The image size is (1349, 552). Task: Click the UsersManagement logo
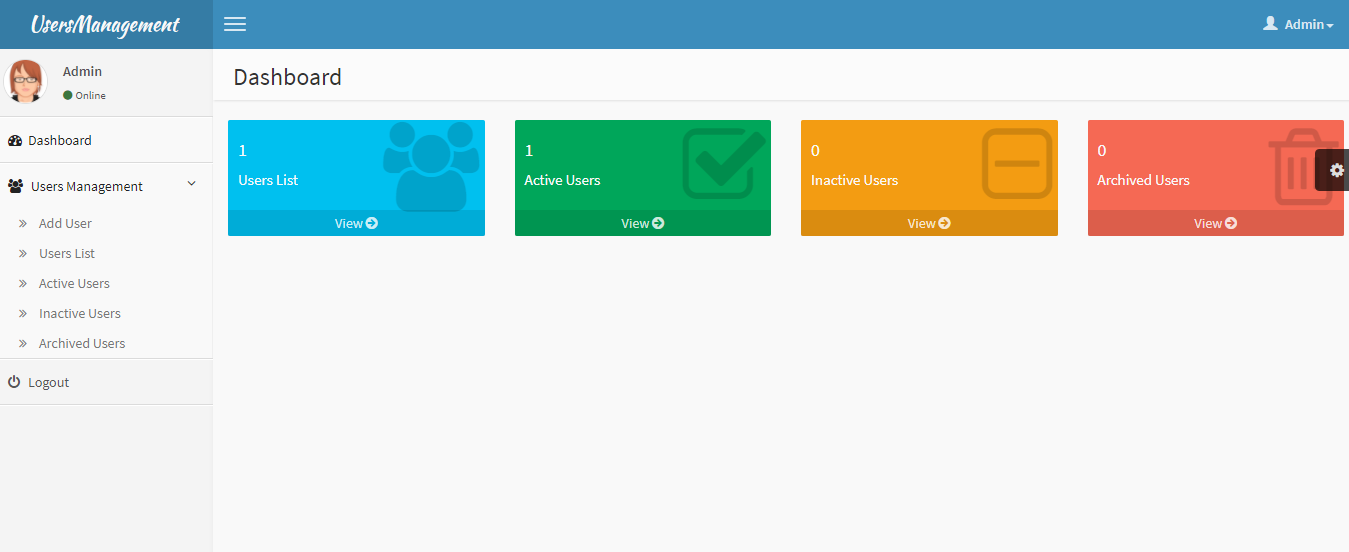click(x=105, y=25)
